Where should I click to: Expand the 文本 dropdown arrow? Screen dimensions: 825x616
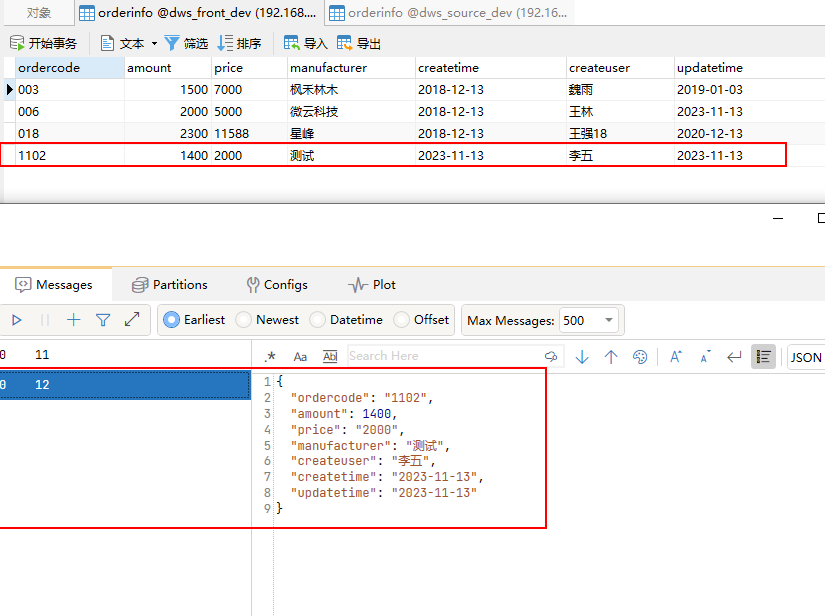[x=154, y=44]
